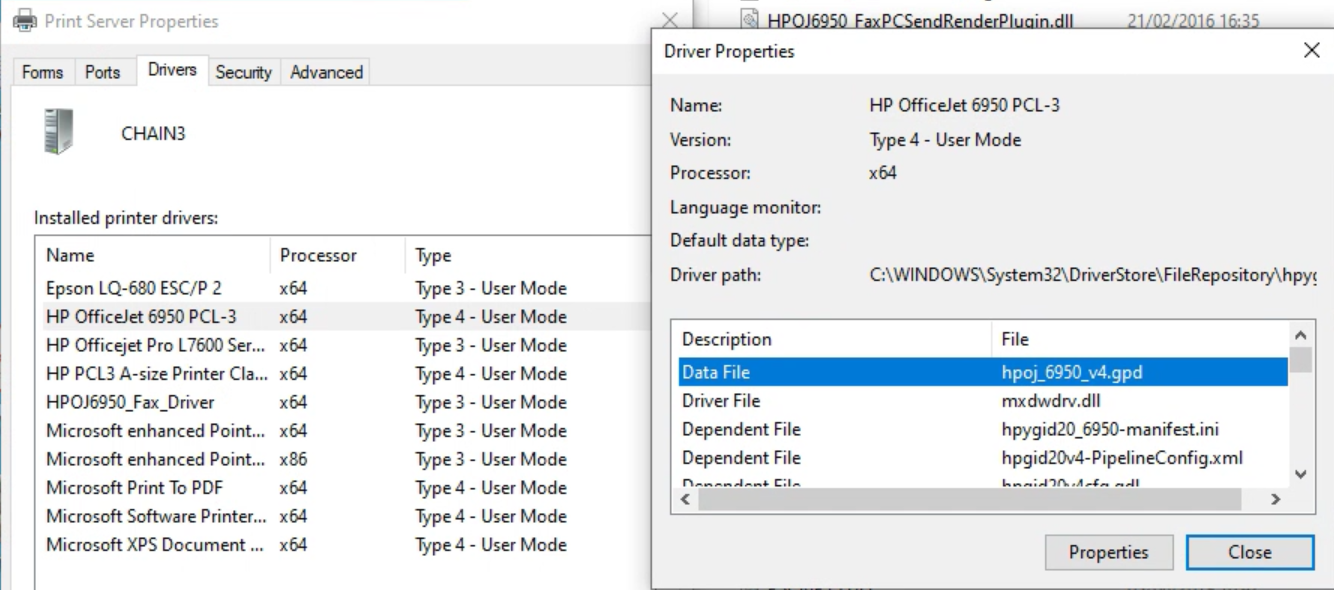Go to the Advanced tab
Image resolution: width=1334 pixels, height=590 pixels.
click(326, 72)
